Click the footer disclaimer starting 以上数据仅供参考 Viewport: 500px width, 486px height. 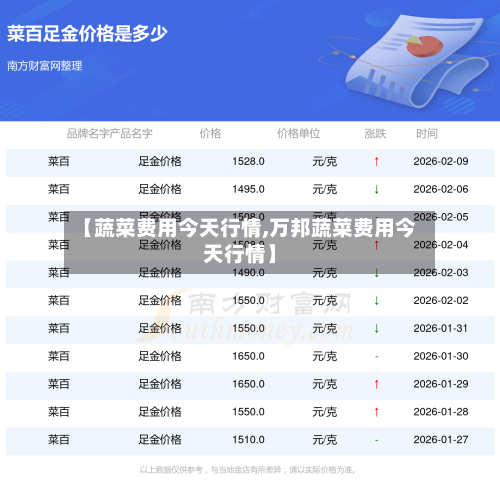click(248, 470)
